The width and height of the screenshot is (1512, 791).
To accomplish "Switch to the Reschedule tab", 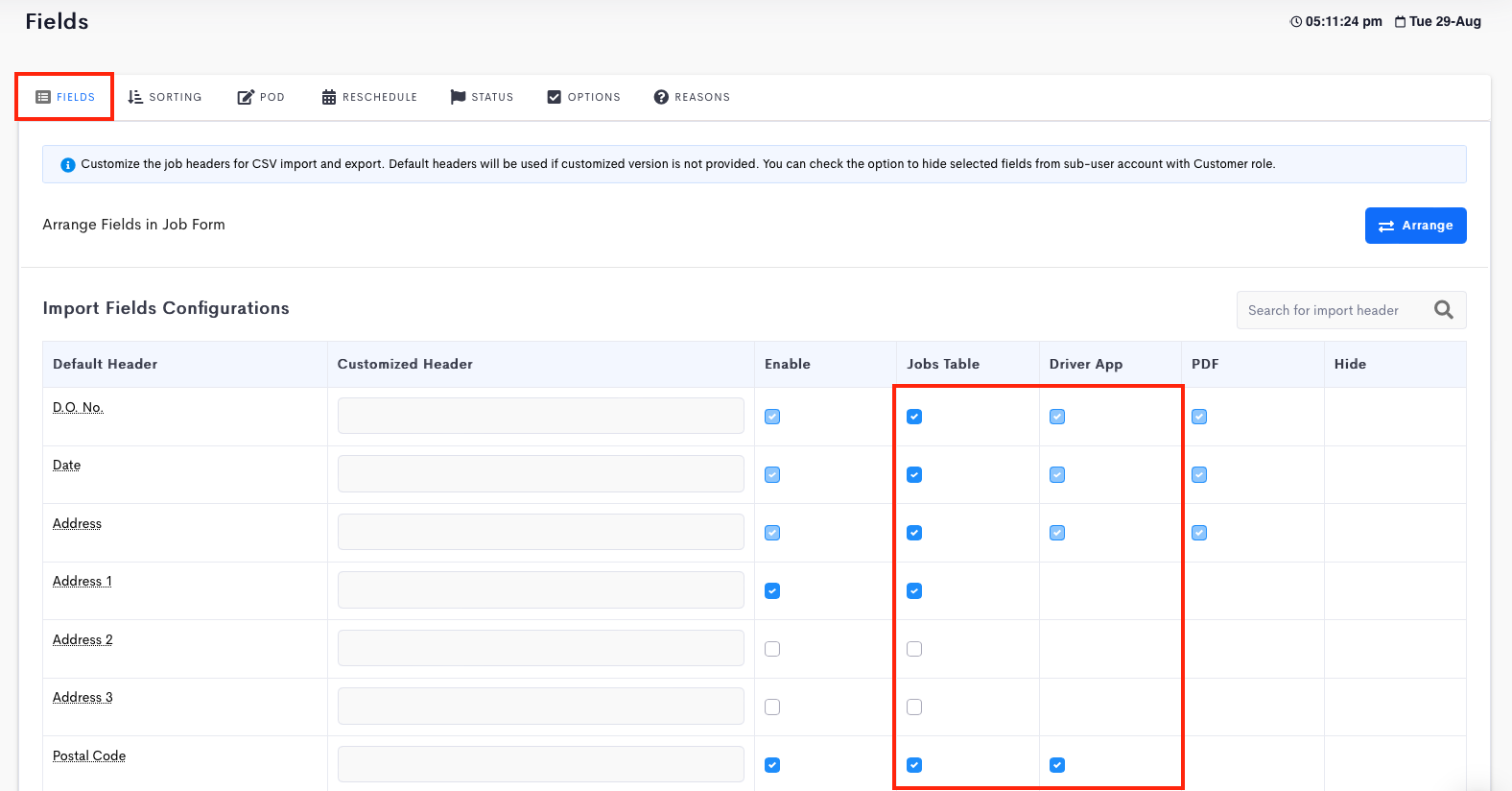I will click(369, 97).
